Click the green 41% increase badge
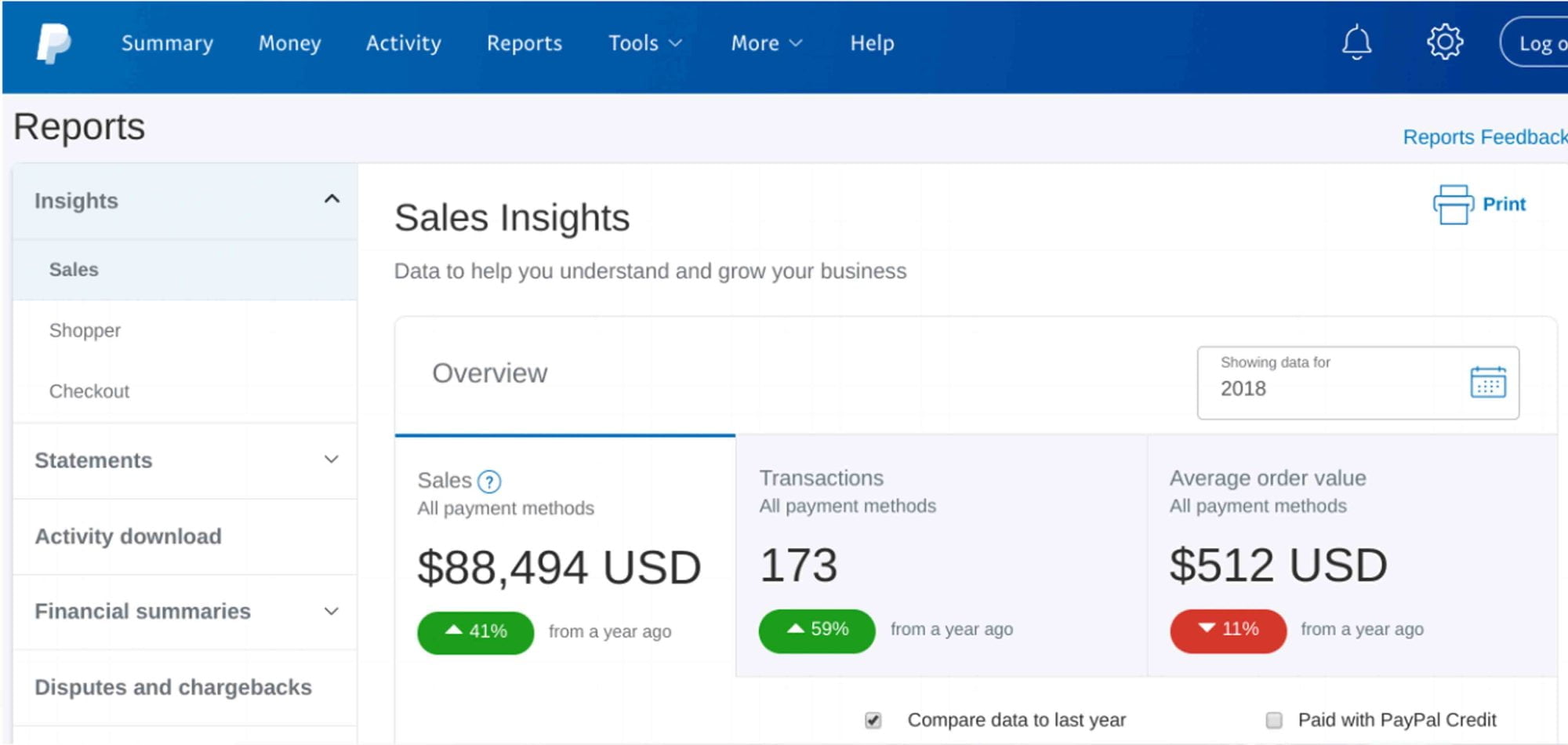The width and height of the screenshot is (1568, 745). [x=476, y=632]
